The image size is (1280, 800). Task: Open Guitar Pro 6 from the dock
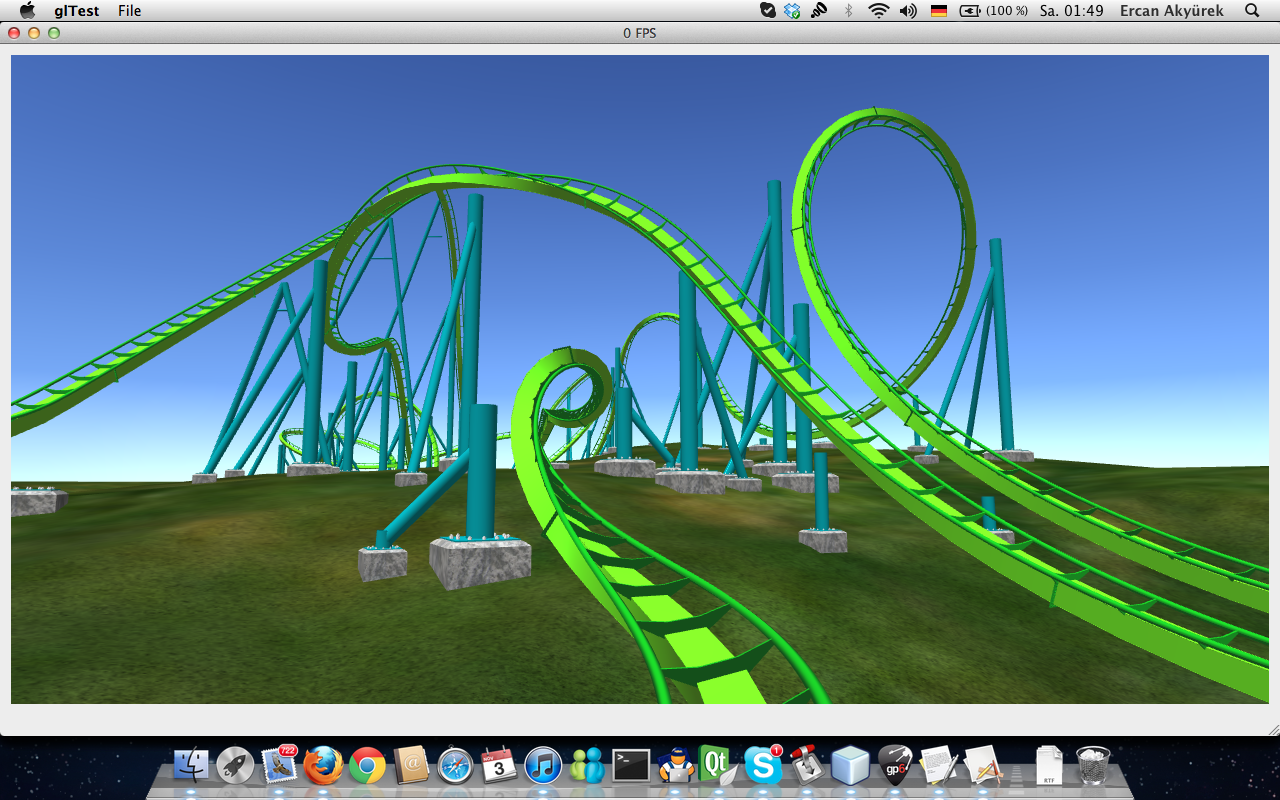point(894,766)
